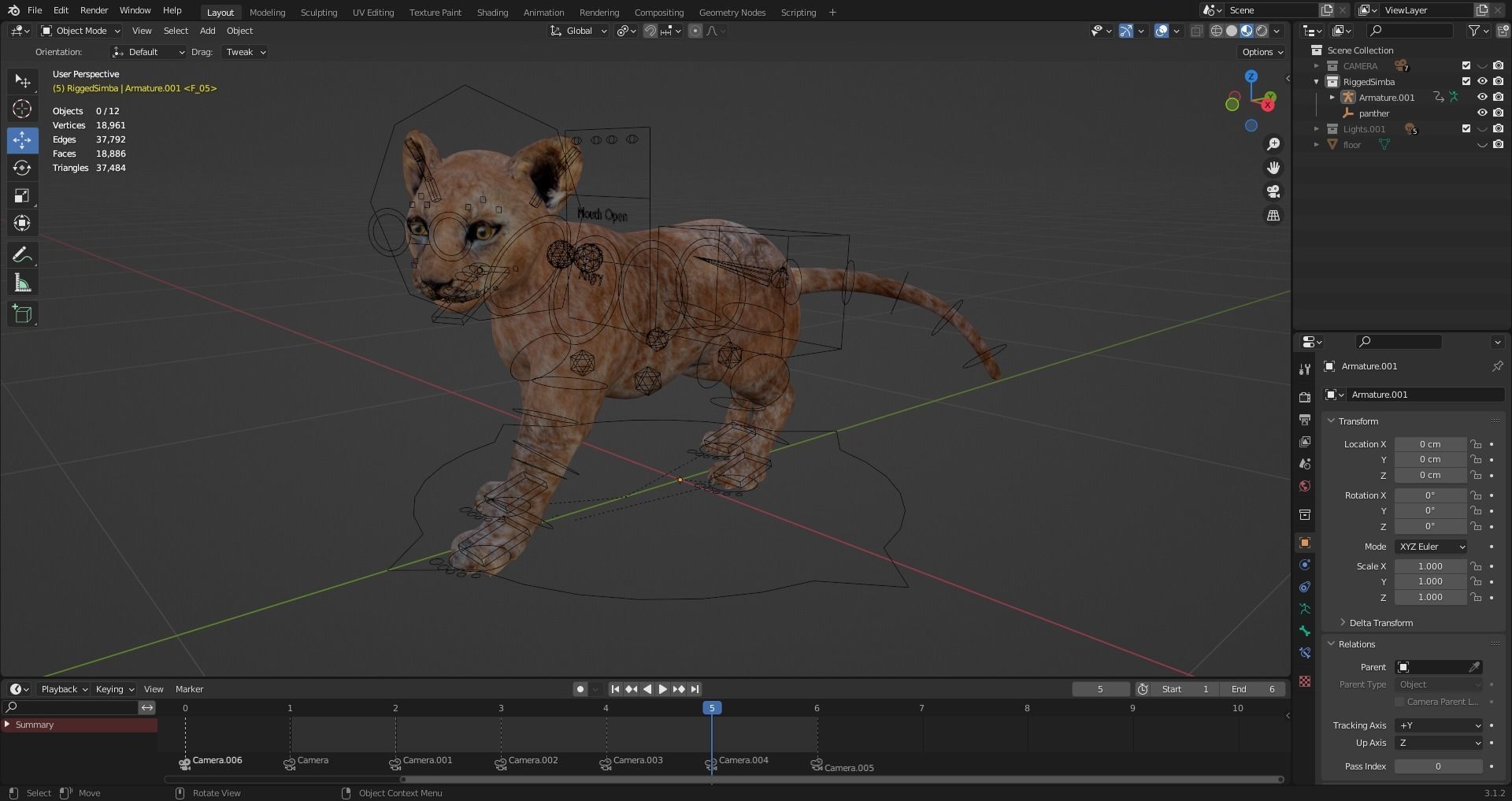1512x801 pixels.
Task: Toggle RiggedSimba collection exclude checkbox
Action: (x=1466, y=82)
